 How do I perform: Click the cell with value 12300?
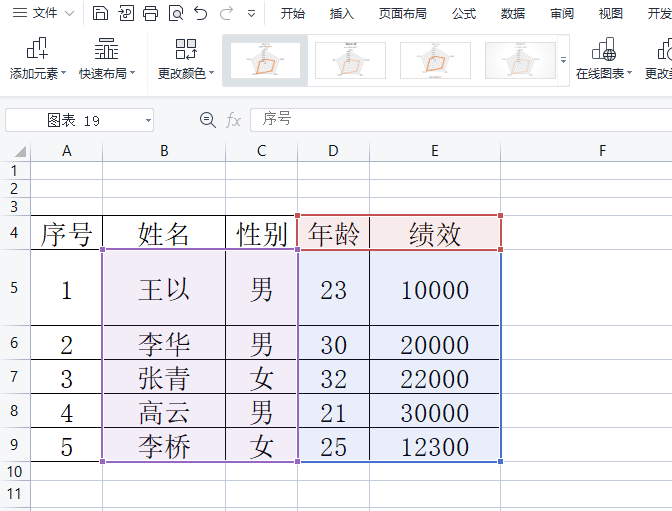click(435, 445)
